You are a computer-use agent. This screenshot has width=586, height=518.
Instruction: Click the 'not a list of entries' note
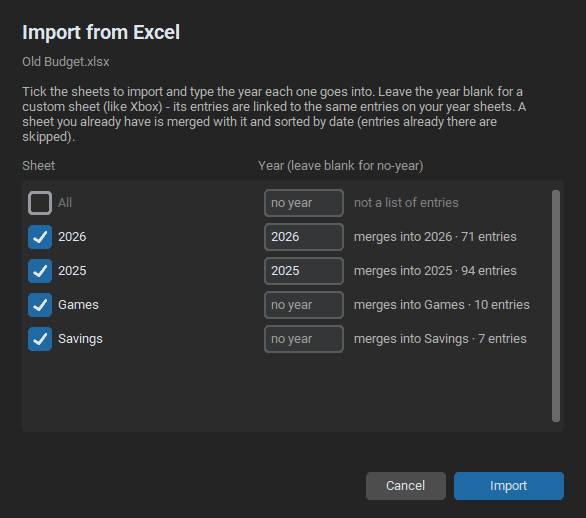(406, 203)
